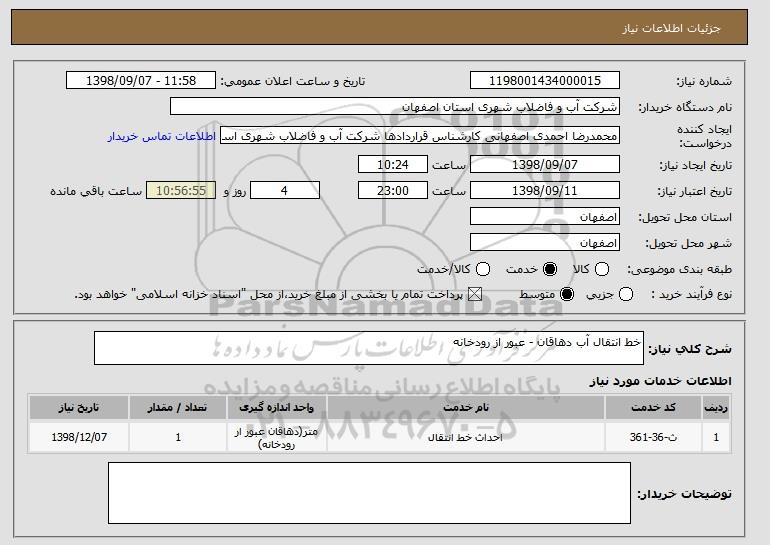Click the general need description text box
The image size is (770, 545).
pos(369,348)
